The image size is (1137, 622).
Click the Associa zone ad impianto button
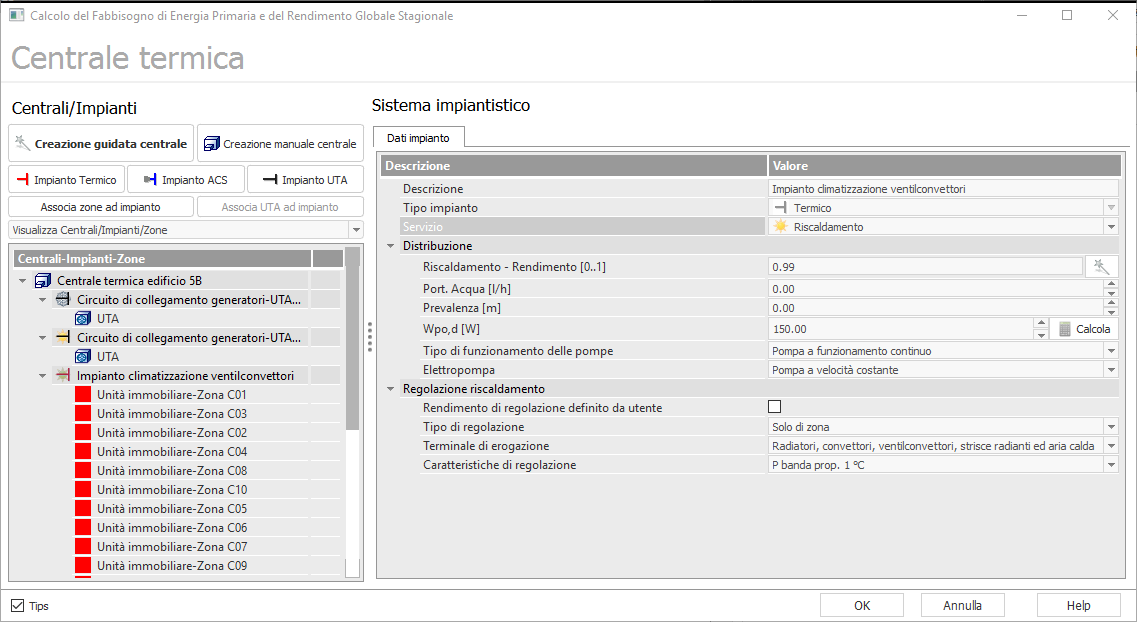pyautogui.click(x=101, y=207)
